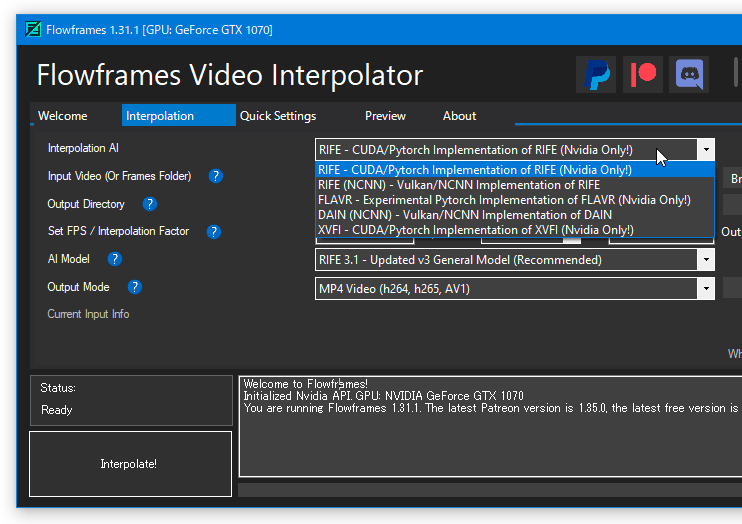
Task: Click 'Welcome to Flowframes!' log line
Action: tap(306, 384)
